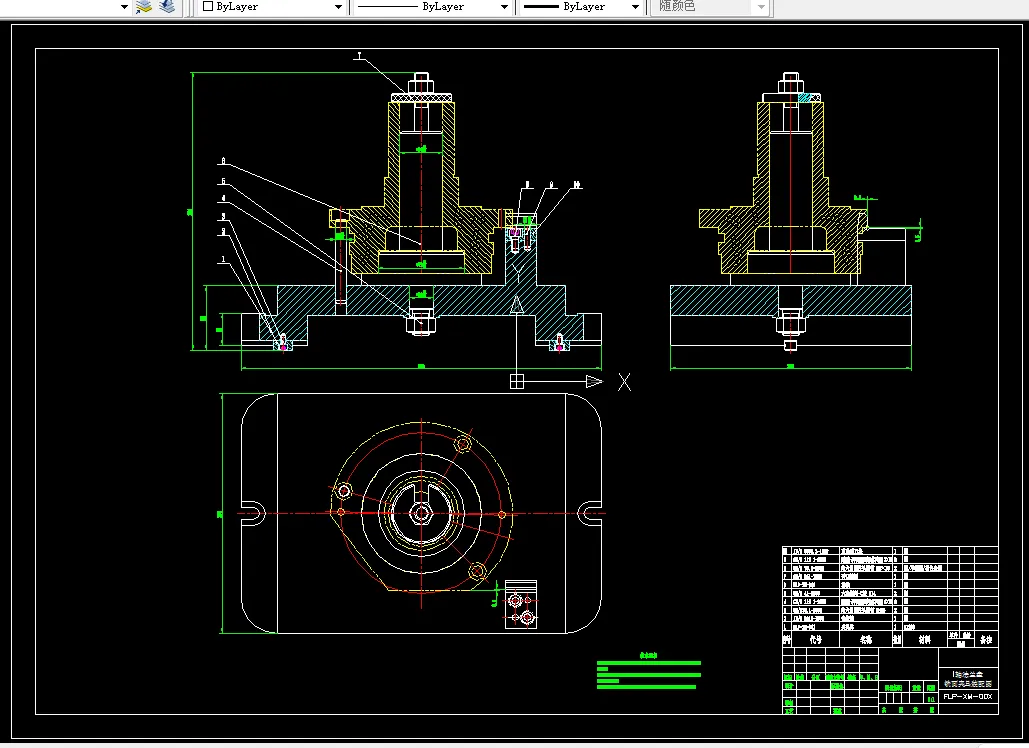Click the right U-slot on base plate

(589, 513)
